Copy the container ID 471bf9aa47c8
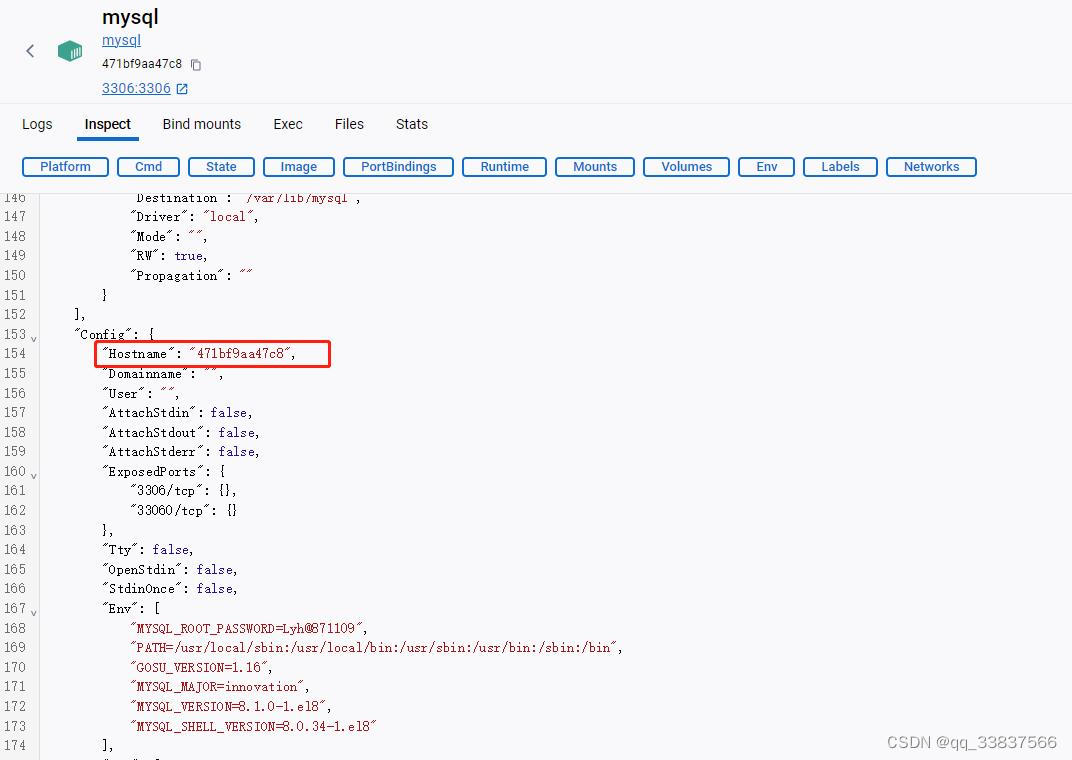Viewport: 1072px width, 760px height. point(196,64)
